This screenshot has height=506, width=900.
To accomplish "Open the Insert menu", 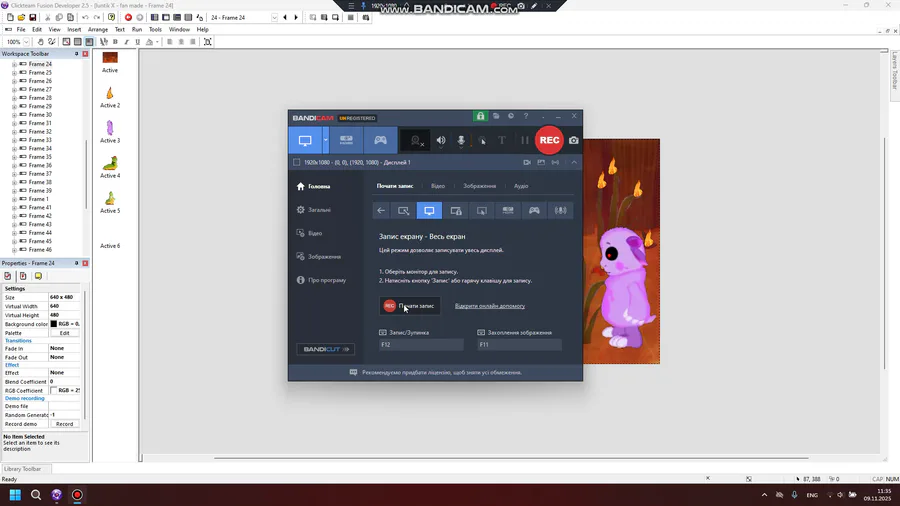I will tap(74, 29).
